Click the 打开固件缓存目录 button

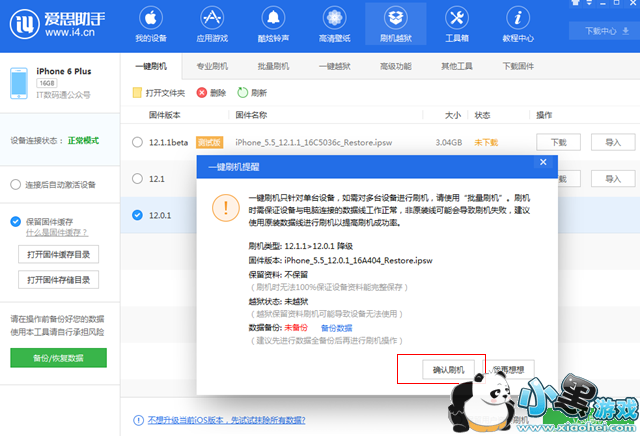58,254
